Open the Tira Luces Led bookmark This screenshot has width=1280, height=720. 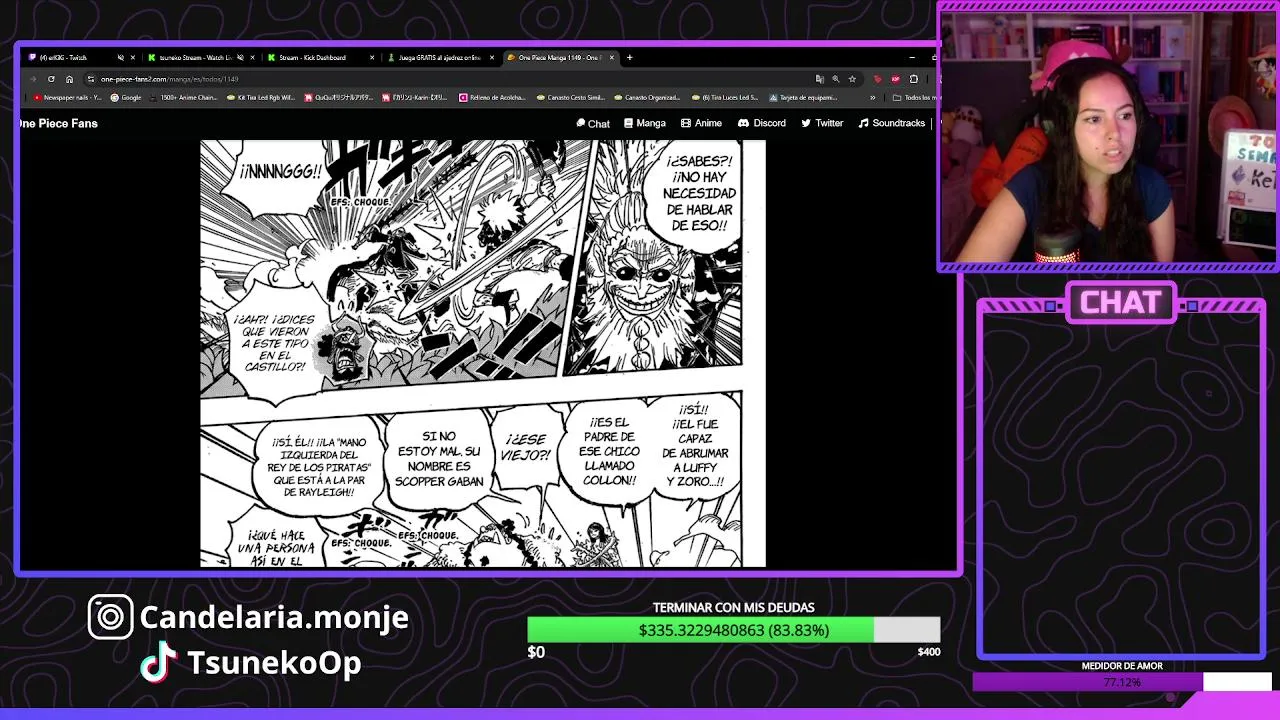tap(724, 97)
